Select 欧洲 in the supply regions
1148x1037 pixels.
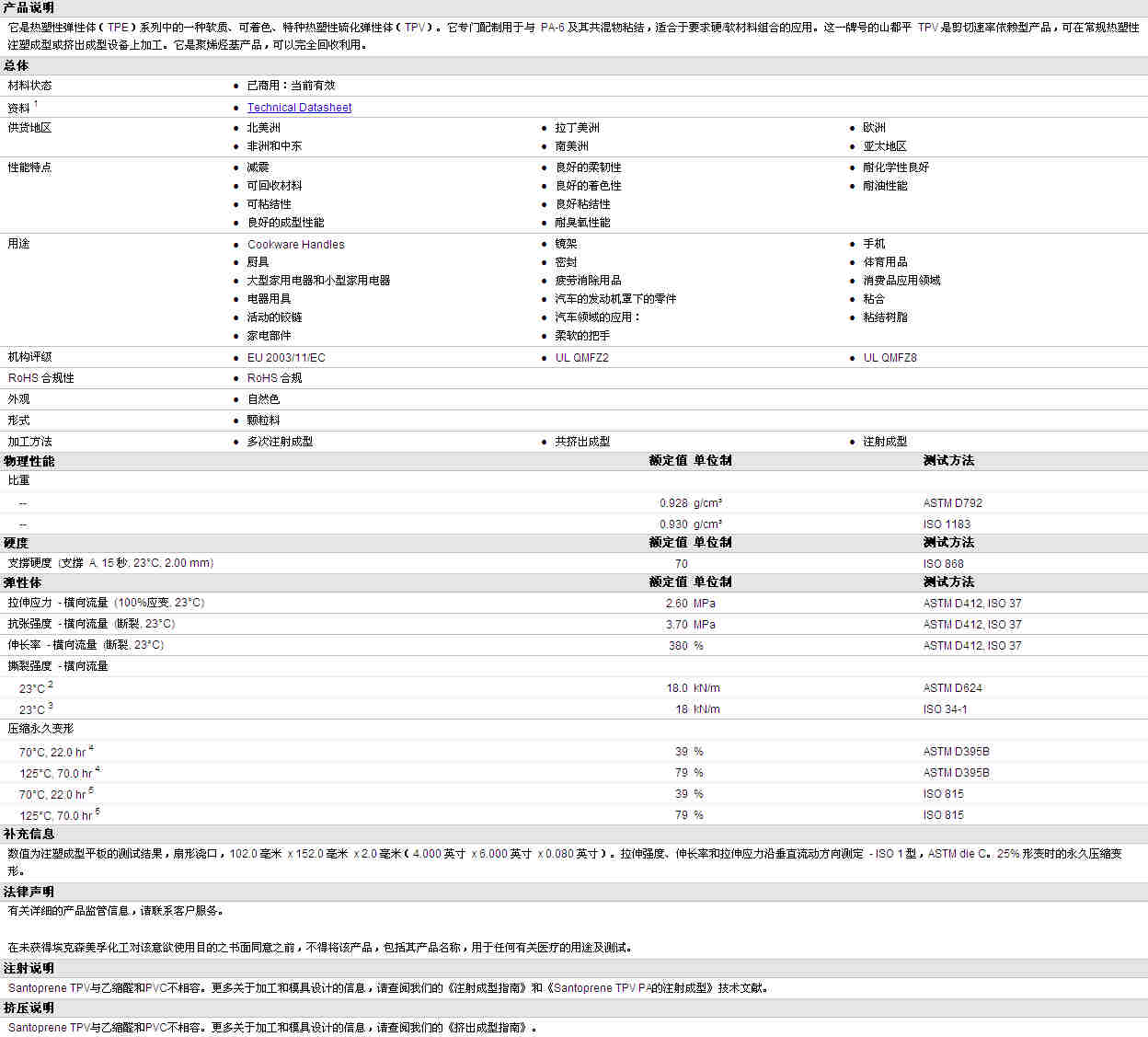point(875,128)
